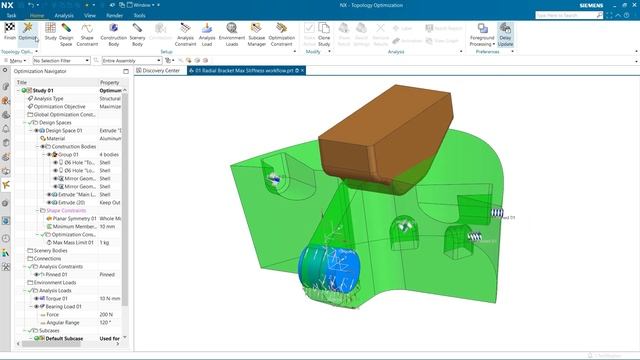Collapse the Shape Constraints node
The height and width of the screenshot is (360, 640).
37,211
